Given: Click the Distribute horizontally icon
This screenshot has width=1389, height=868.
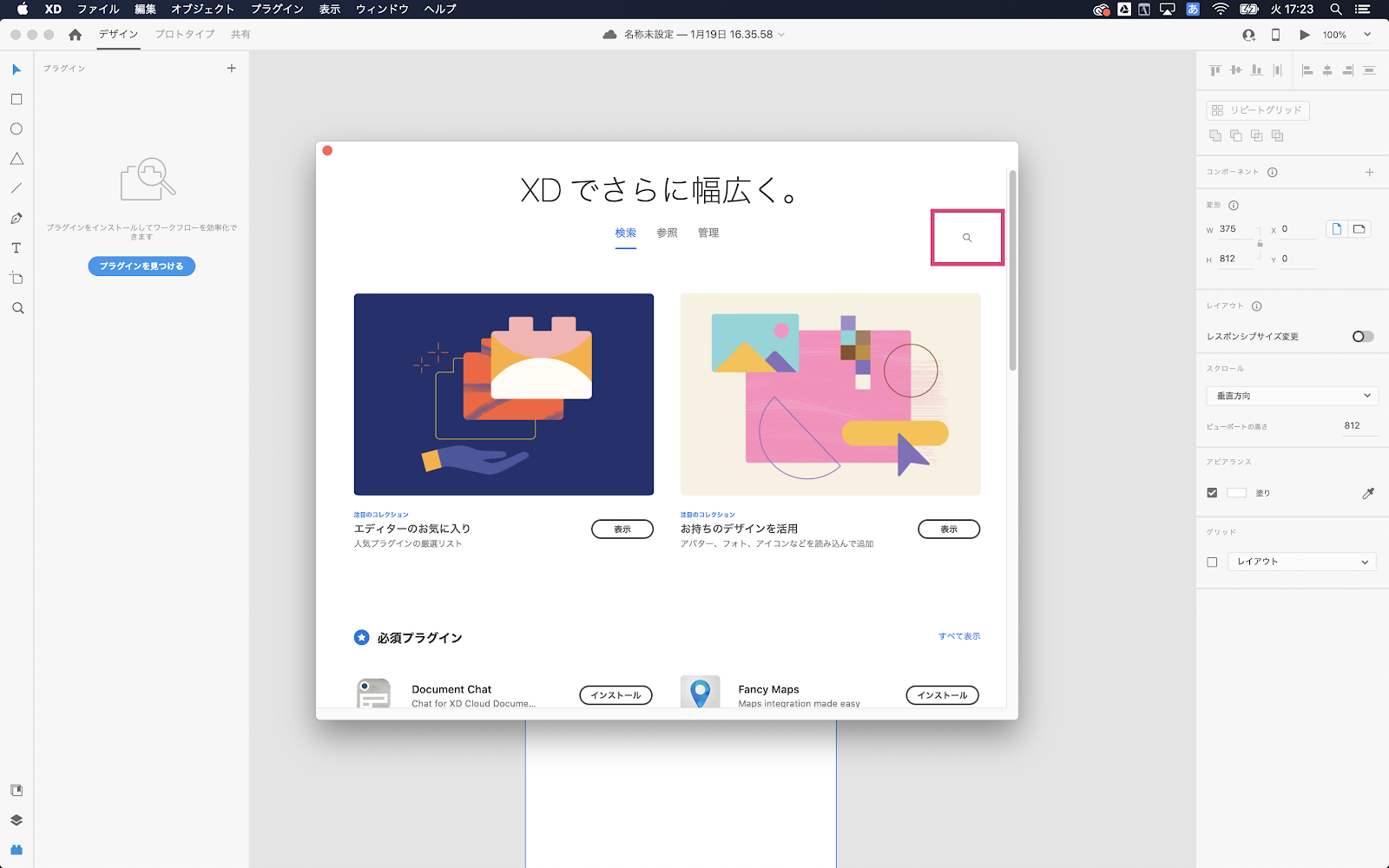Looking at the screenshot, I should pos(1277,70).
